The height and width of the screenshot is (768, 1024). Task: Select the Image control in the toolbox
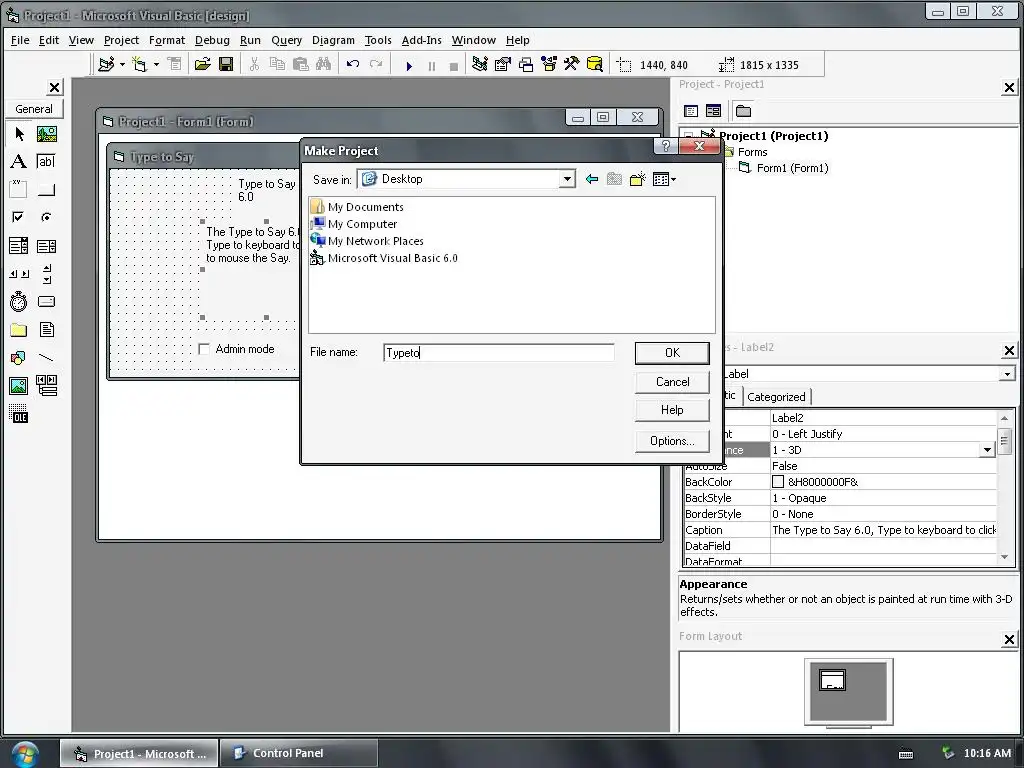[x=19, y=386]
